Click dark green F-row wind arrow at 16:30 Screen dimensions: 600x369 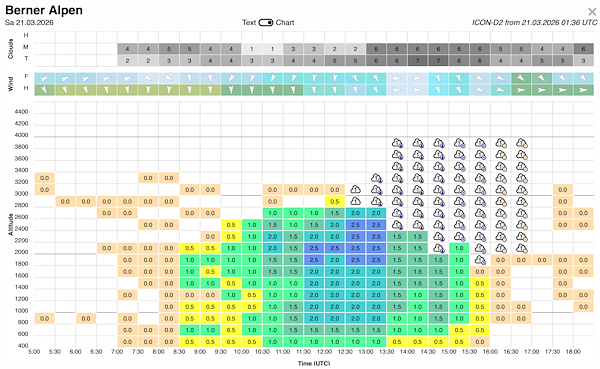click(x=522, y=78)
